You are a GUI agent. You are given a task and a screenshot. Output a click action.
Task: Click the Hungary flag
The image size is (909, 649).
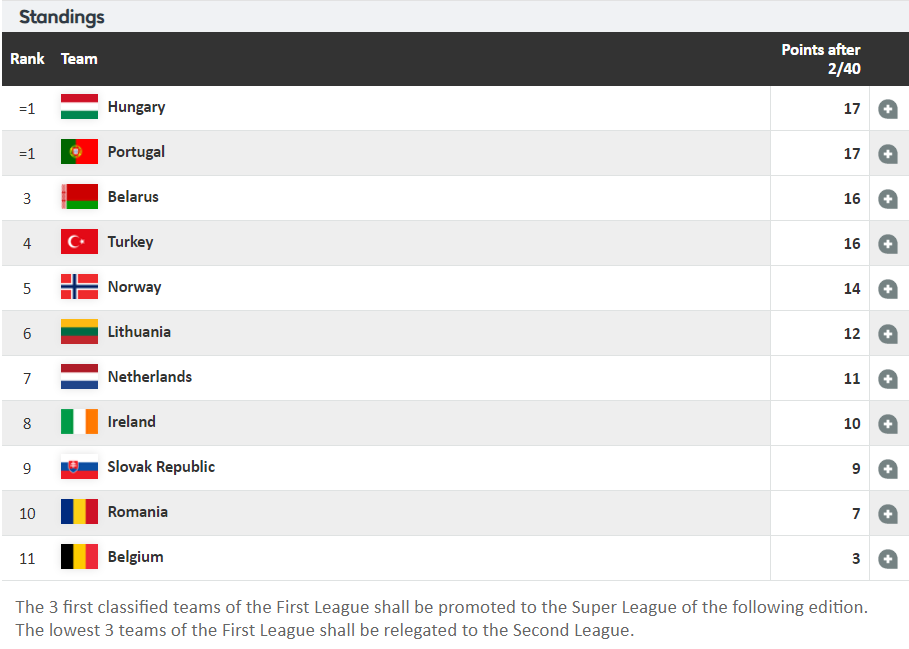point(79,107)
